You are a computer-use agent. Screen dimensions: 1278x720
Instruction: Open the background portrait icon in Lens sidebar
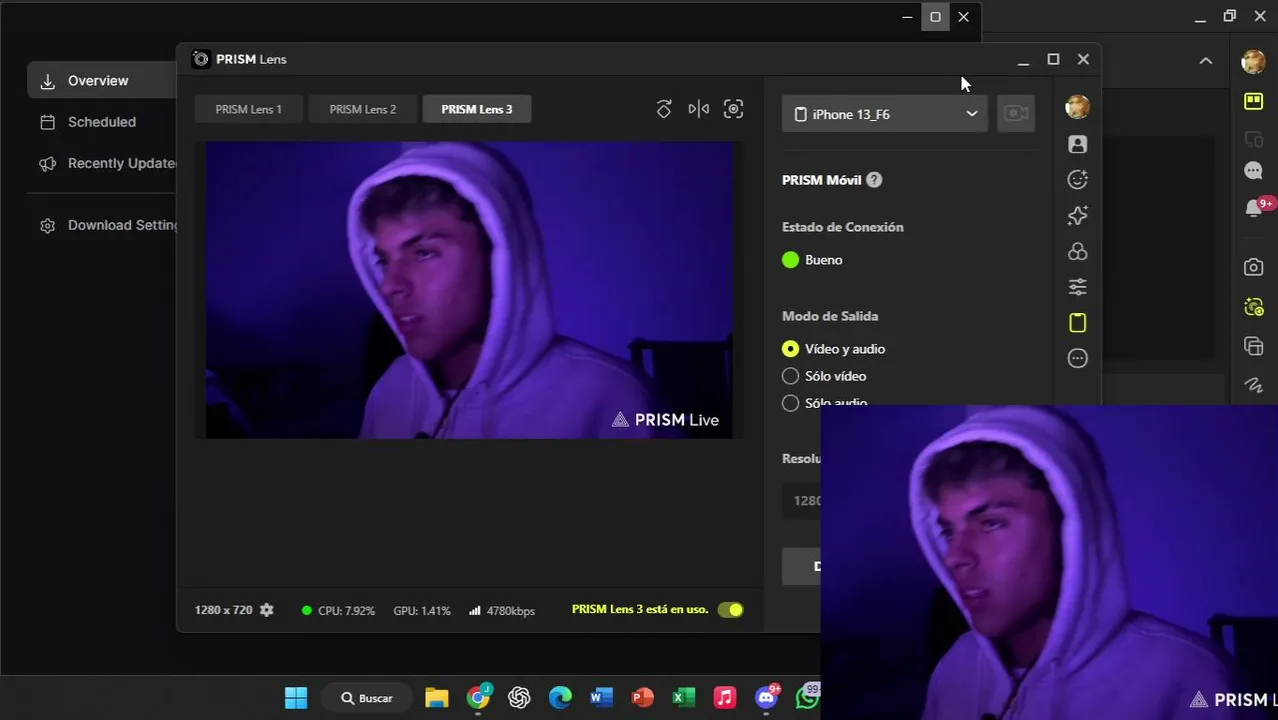tap(1077, 144)
